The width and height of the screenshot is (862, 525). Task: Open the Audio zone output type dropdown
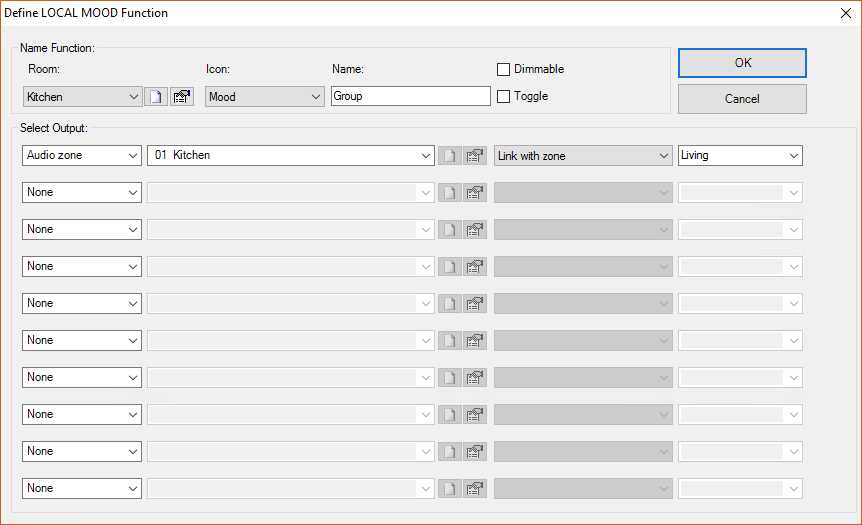click(x=82, y=156)
